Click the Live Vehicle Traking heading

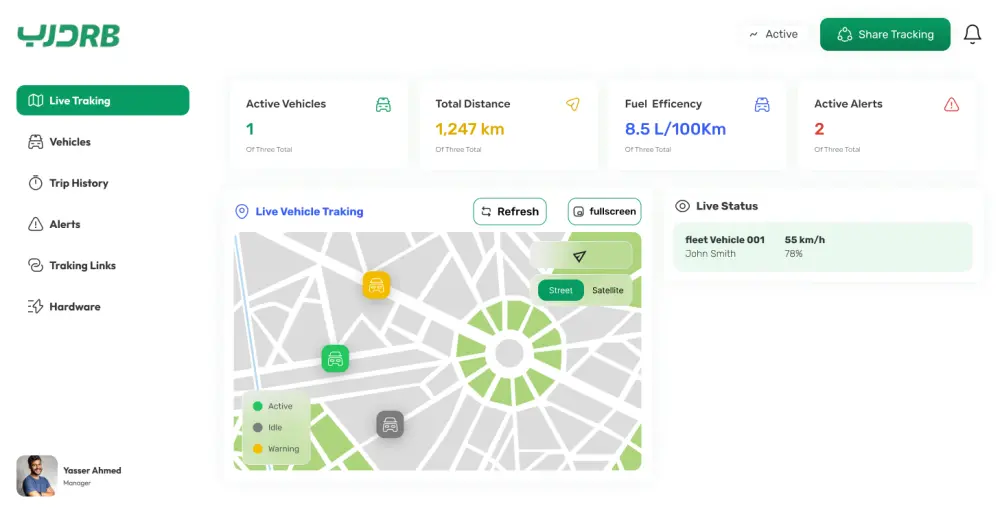309,211
